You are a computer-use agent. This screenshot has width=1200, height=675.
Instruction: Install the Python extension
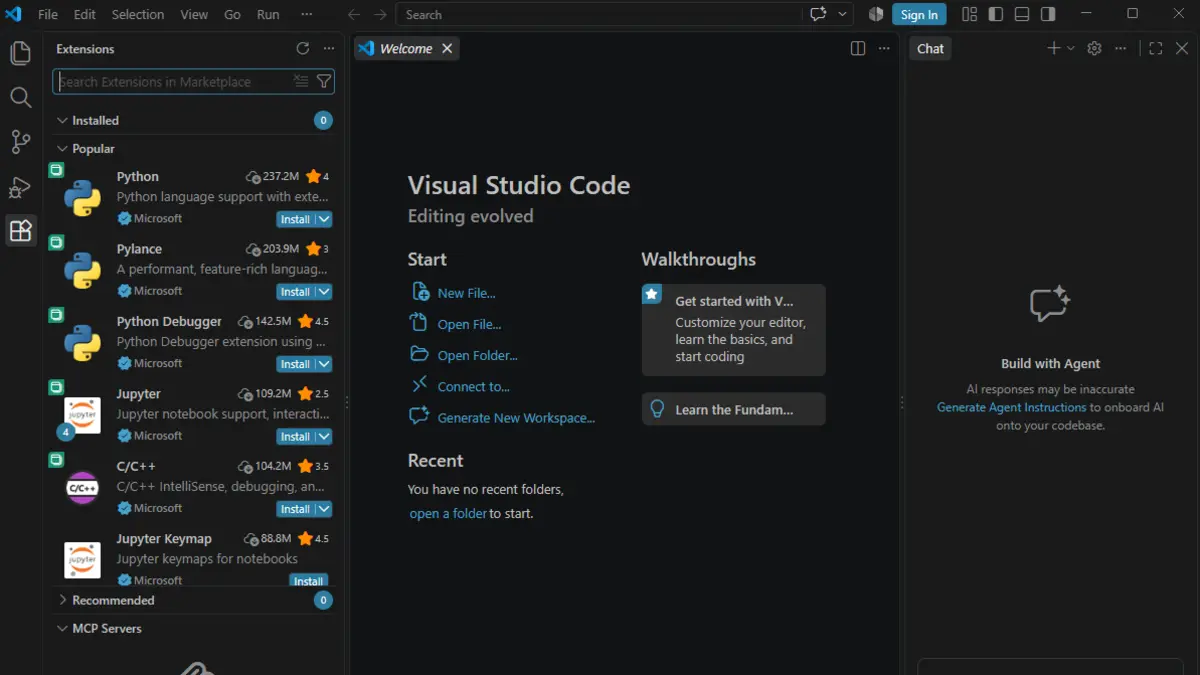click(x=295, y=219)
